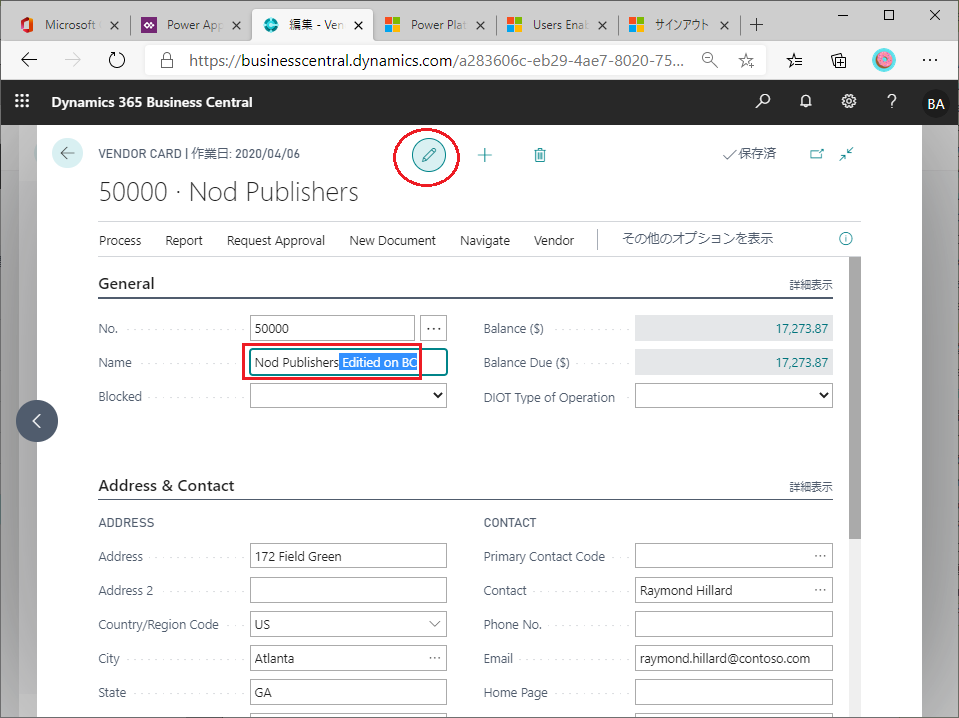Click the Home Page field

[733, 692]
